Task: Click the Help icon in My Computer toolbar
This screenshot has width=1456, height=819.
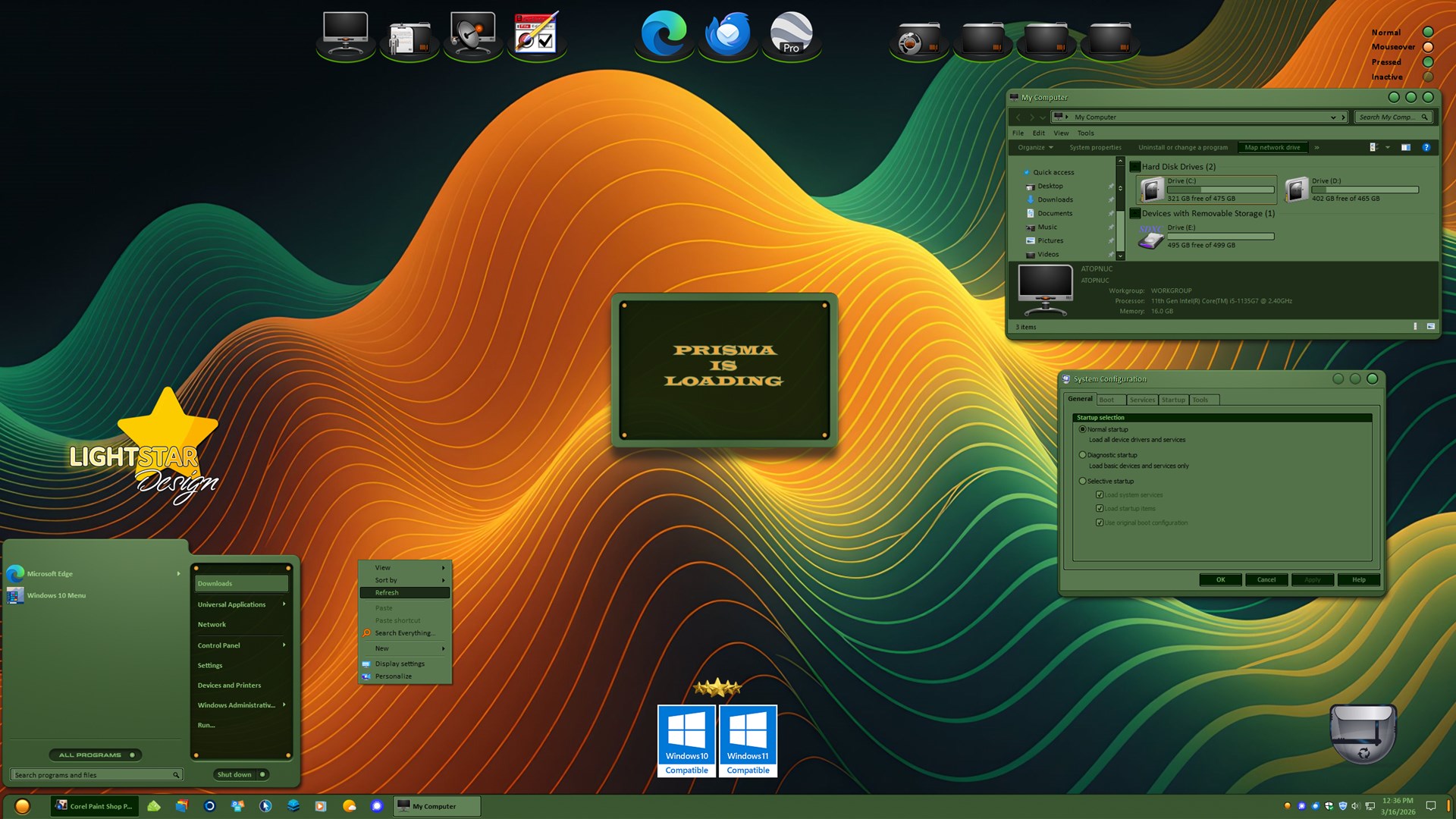Action: click(x=1426, y=147)
